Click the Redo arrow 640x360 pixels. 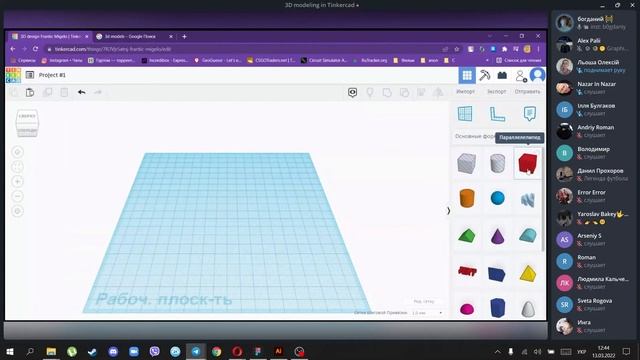point(98,92)
